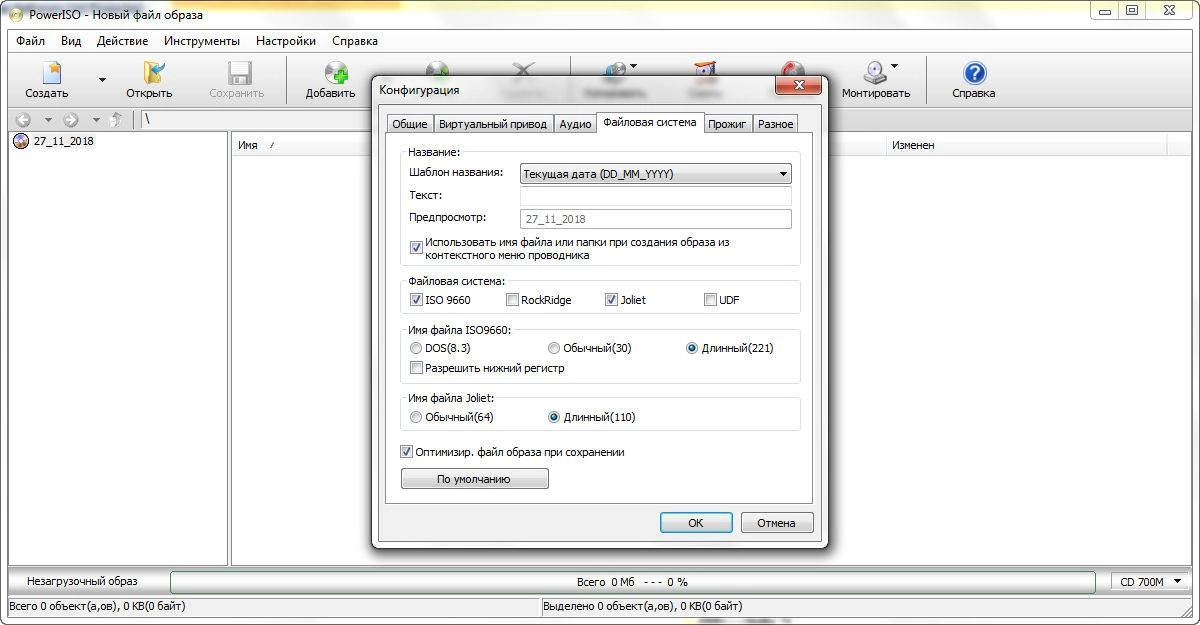
Task: Click the PowerISO title bar application icon
Action: click(x=16, y=14)
